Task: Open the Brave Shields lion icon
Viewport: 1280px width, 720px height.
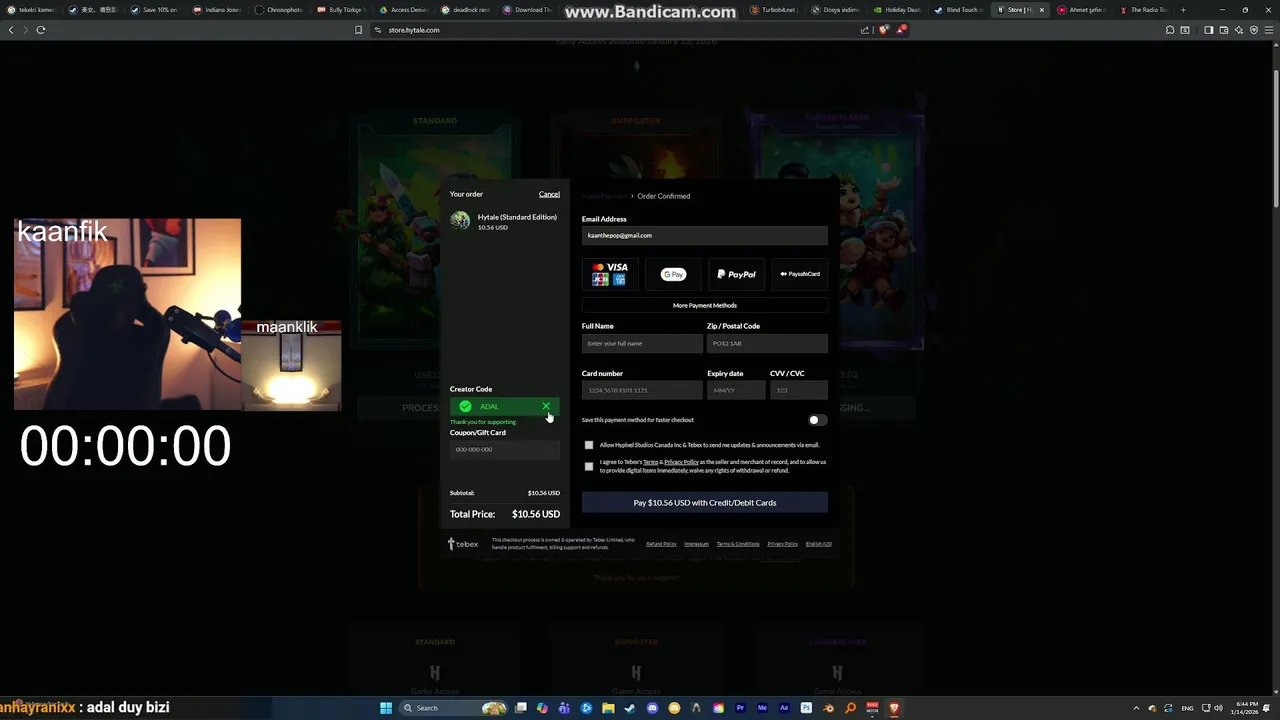Action: [x=883, y=30]
